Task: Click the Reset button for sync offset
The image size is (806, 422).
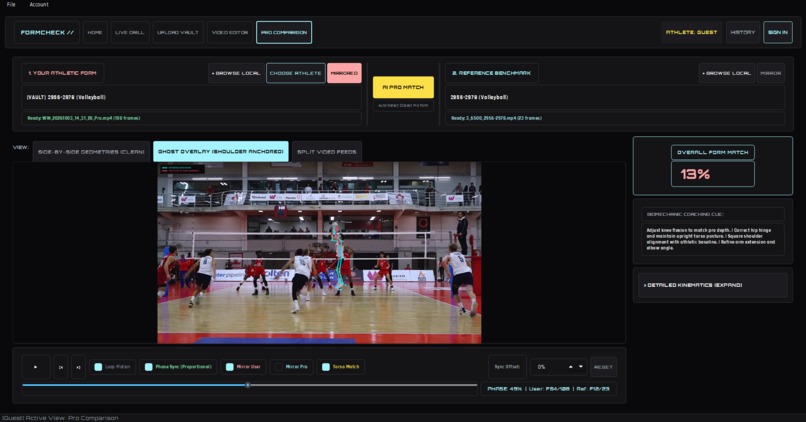Action: pyautogui.click(x=603, y=367)
